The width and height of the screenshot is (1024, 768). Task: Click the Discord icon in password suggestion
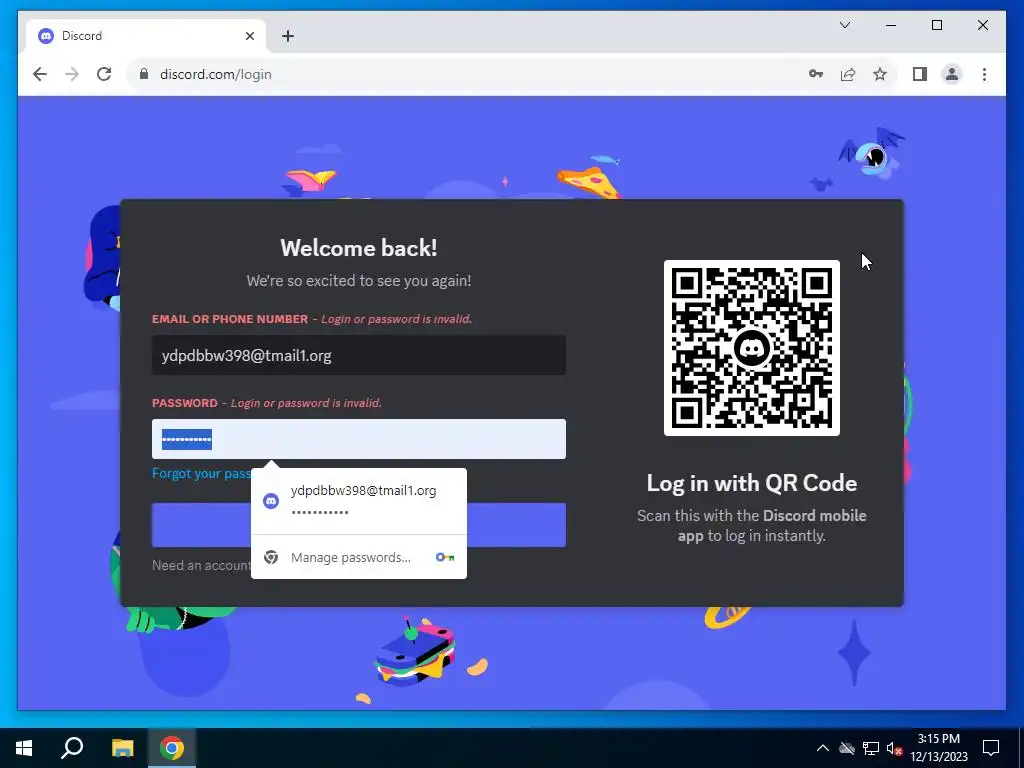[x=271, y=501]
